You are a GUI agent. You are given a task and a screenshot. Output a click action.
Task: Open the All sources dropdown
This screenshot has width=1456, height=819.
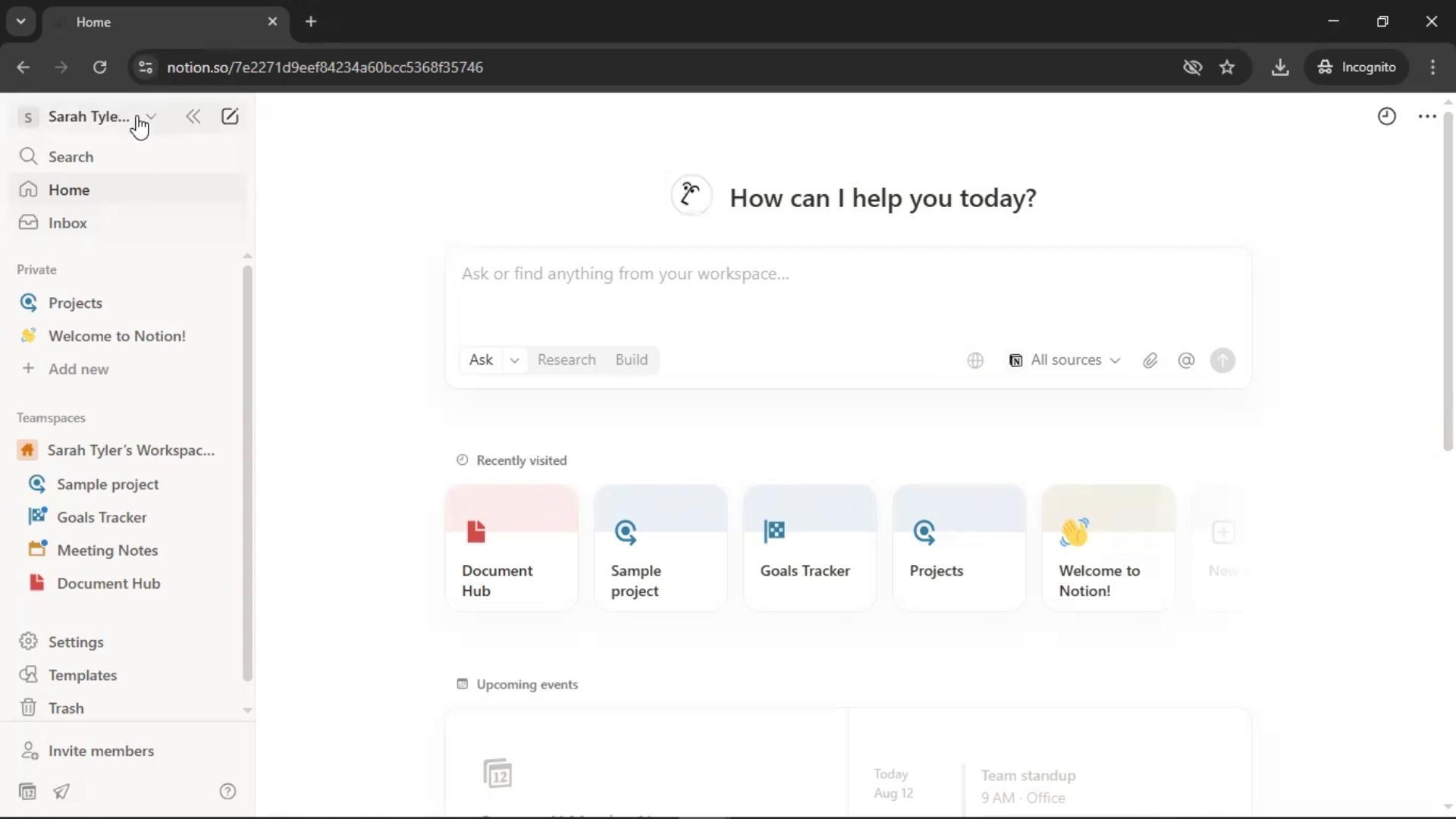pos(1065,360)
